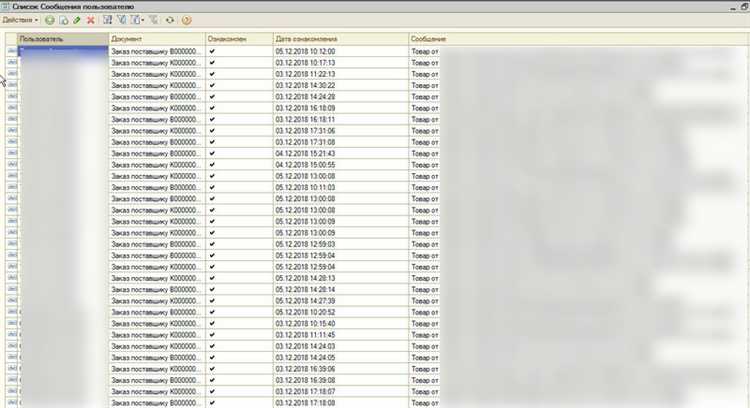Click row icon for 03.12.2018 11:11:45 entry
750x408 pixels.
12,335
